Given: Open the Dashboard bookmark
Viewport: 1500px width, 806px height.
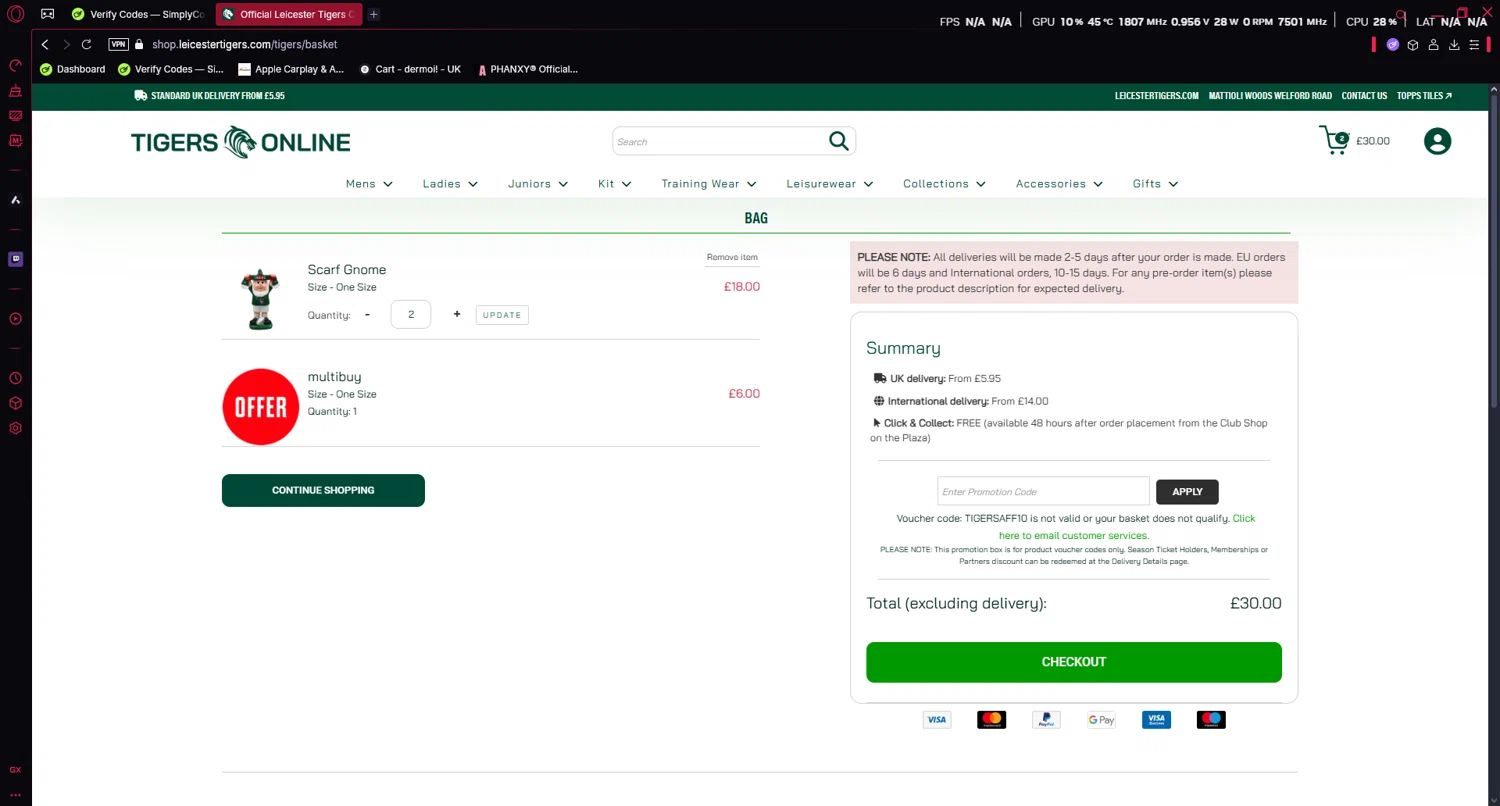Looking at the screenshot, I should click(72, 69).
